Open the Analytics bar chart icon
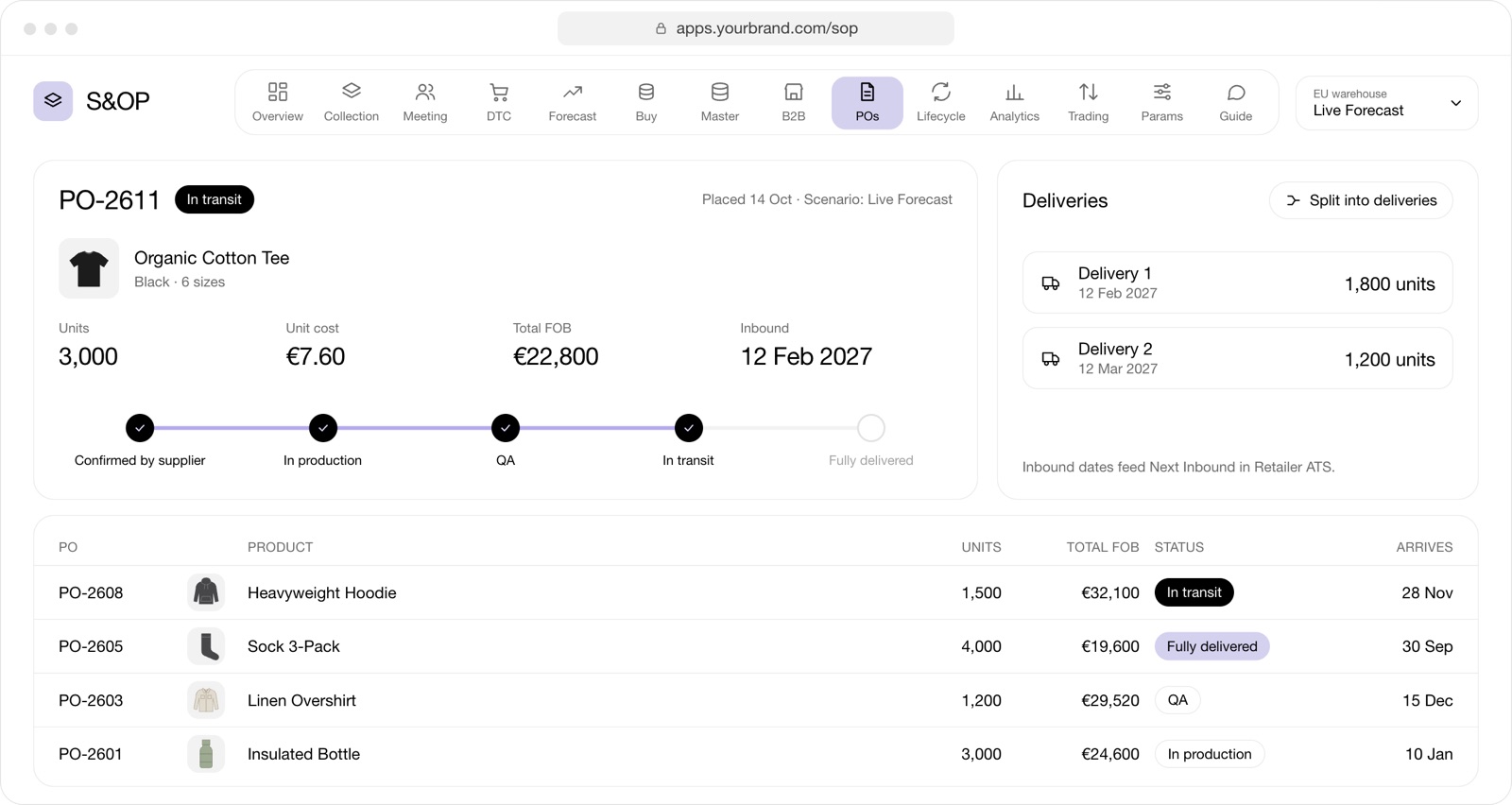This screenshot has height=805, width=1512. pos(1015,92)
